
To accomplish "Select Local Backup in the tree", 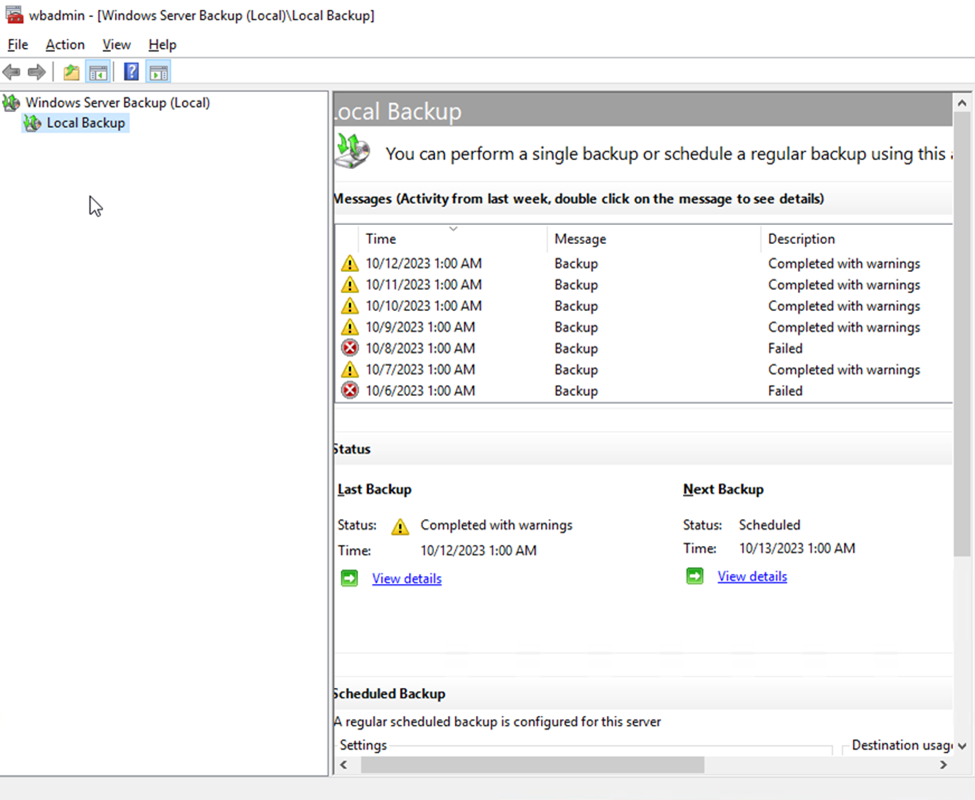I will click(x=86, y=123).
